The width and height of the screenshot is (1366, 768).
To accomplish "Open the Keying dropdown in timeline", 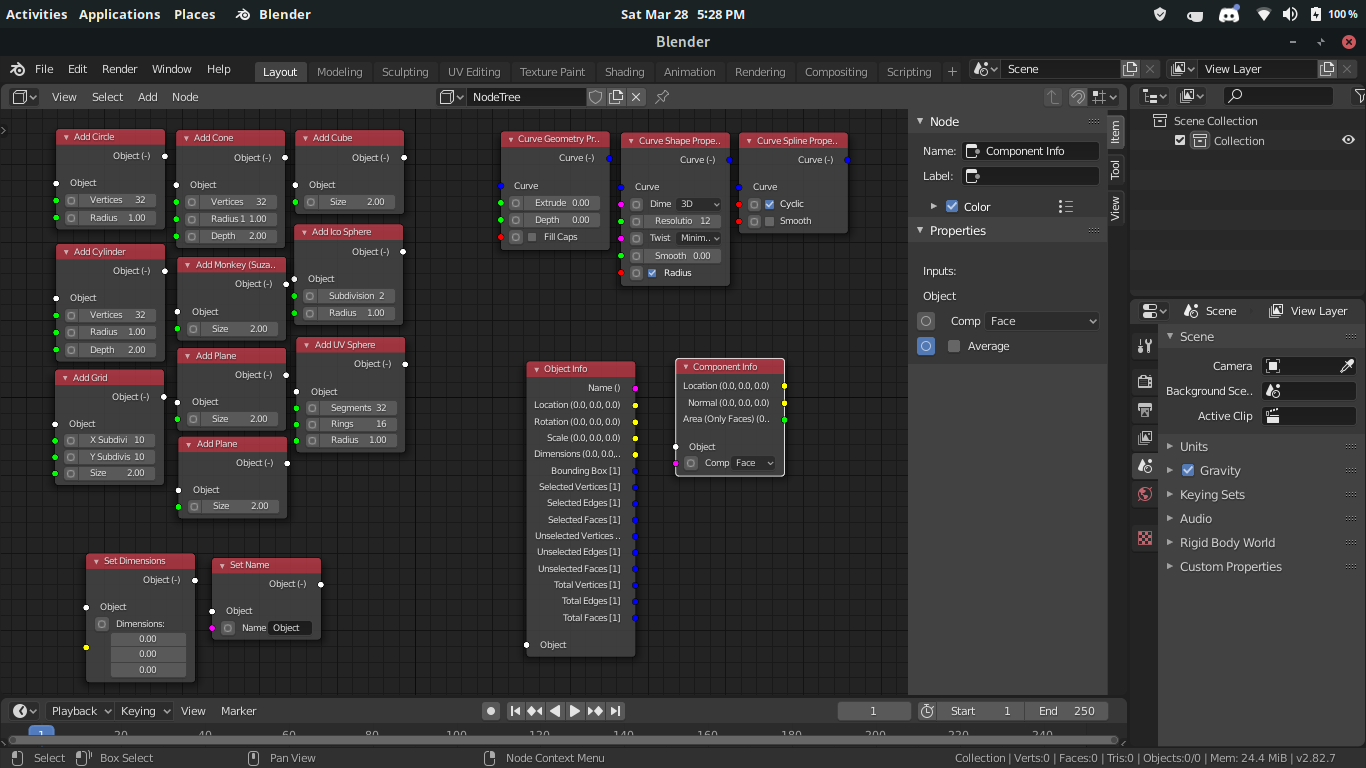I will [146, 711].
